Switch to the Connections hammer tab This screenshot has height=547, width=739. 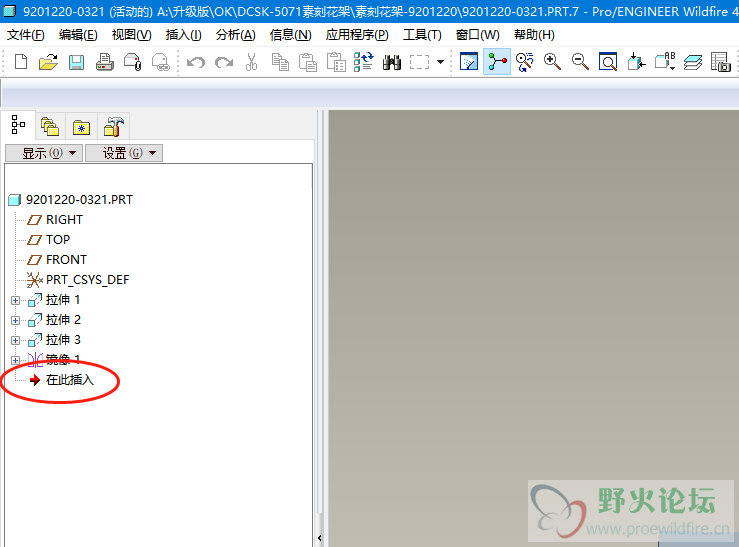(113, 126)
